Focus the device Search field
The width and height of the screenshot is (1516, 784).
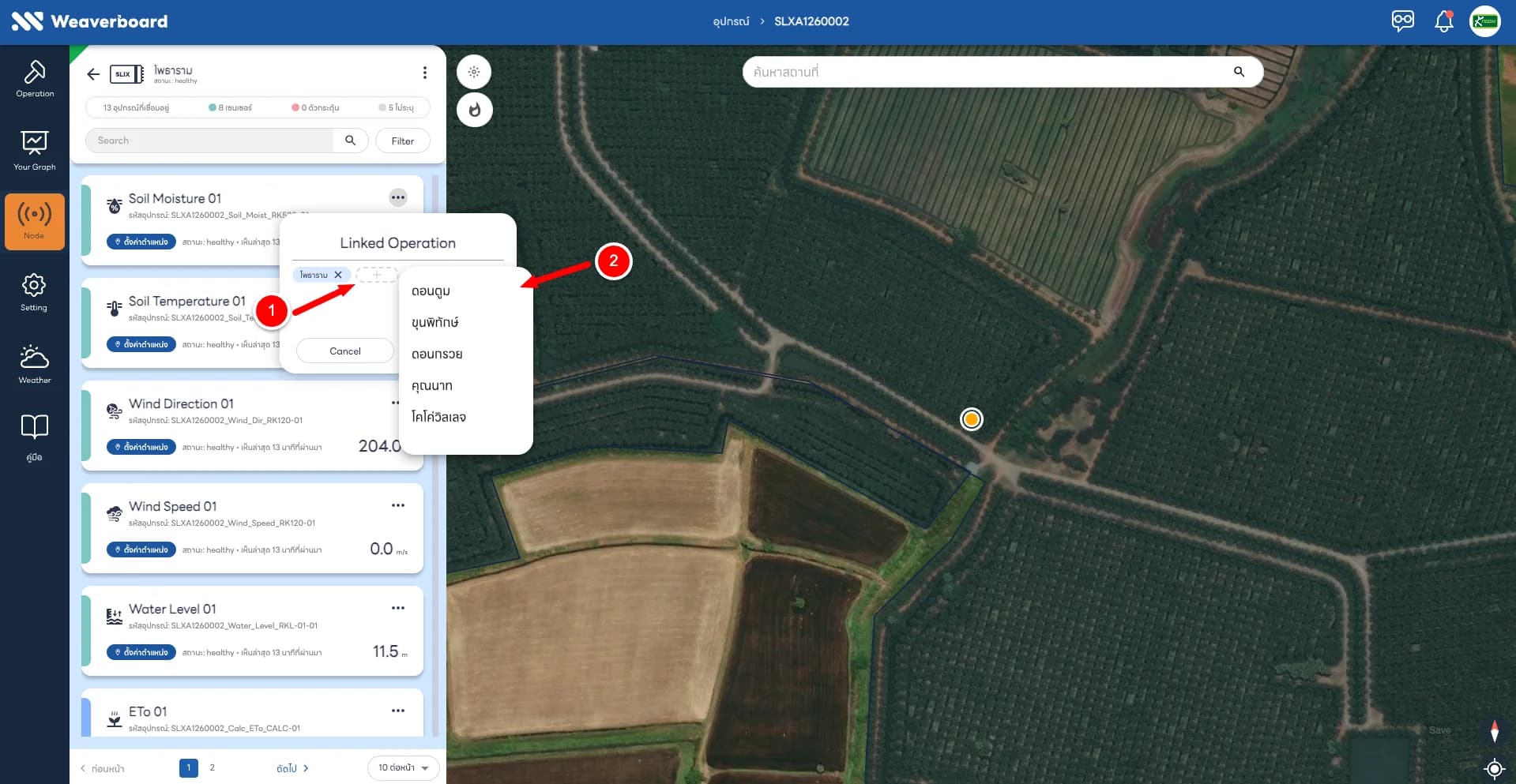pyautogui.click(x=210, y=141)
